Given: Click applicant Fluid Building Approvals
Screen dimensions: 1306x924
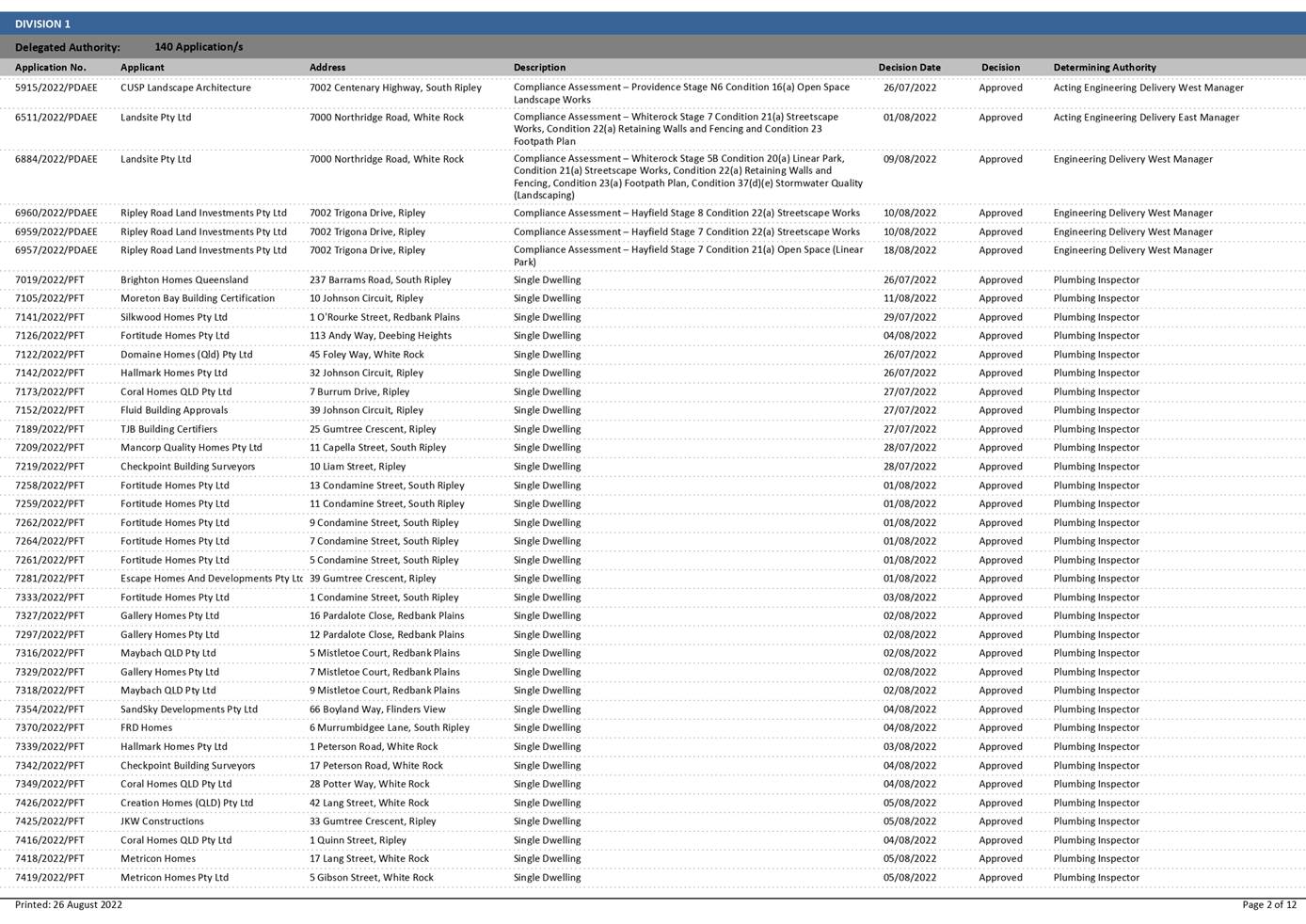Looking at the screenshot, I should 174,410.
